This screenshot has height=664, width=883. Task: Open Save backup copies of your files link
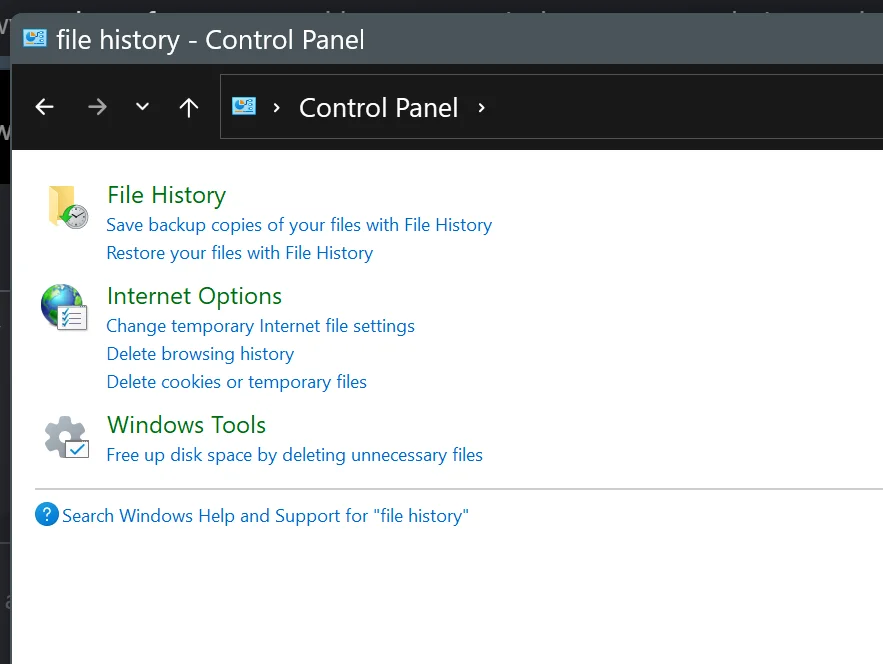click(x=299, y=225)
